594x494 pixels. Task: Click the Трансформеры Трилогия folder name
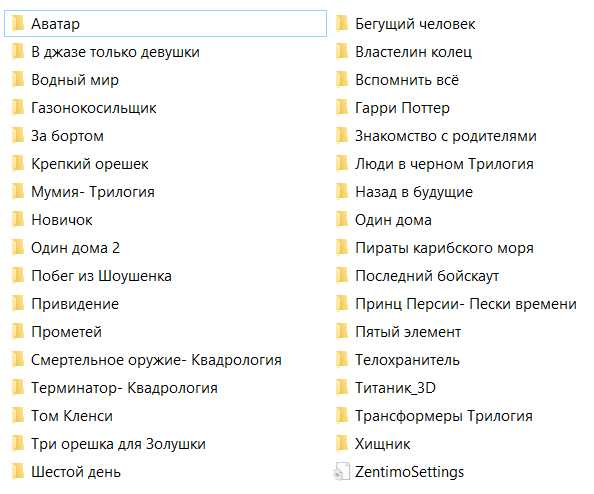pyautogui.click(x=444, y=416)
